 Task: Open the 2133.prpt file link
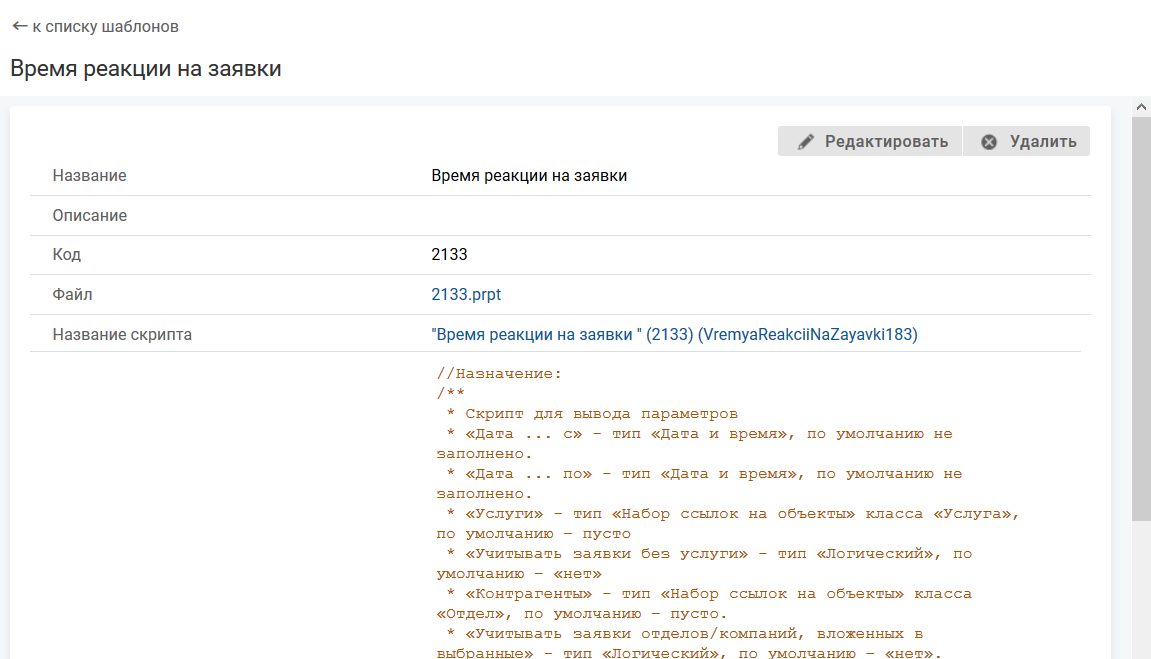(x=466, y=295)
